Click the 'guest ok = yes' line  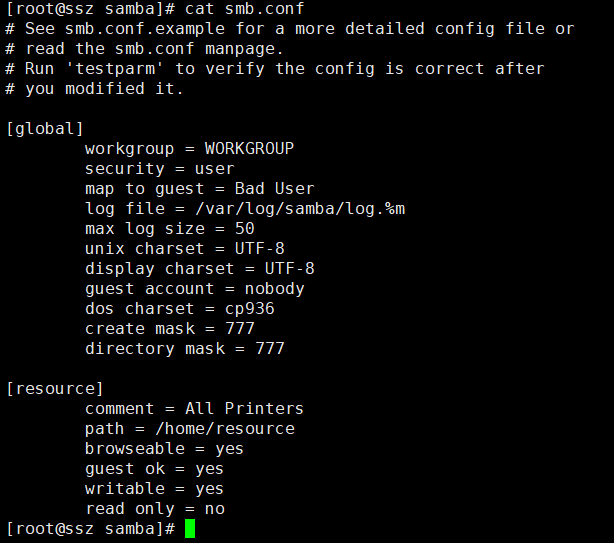(x=154, y=469)
